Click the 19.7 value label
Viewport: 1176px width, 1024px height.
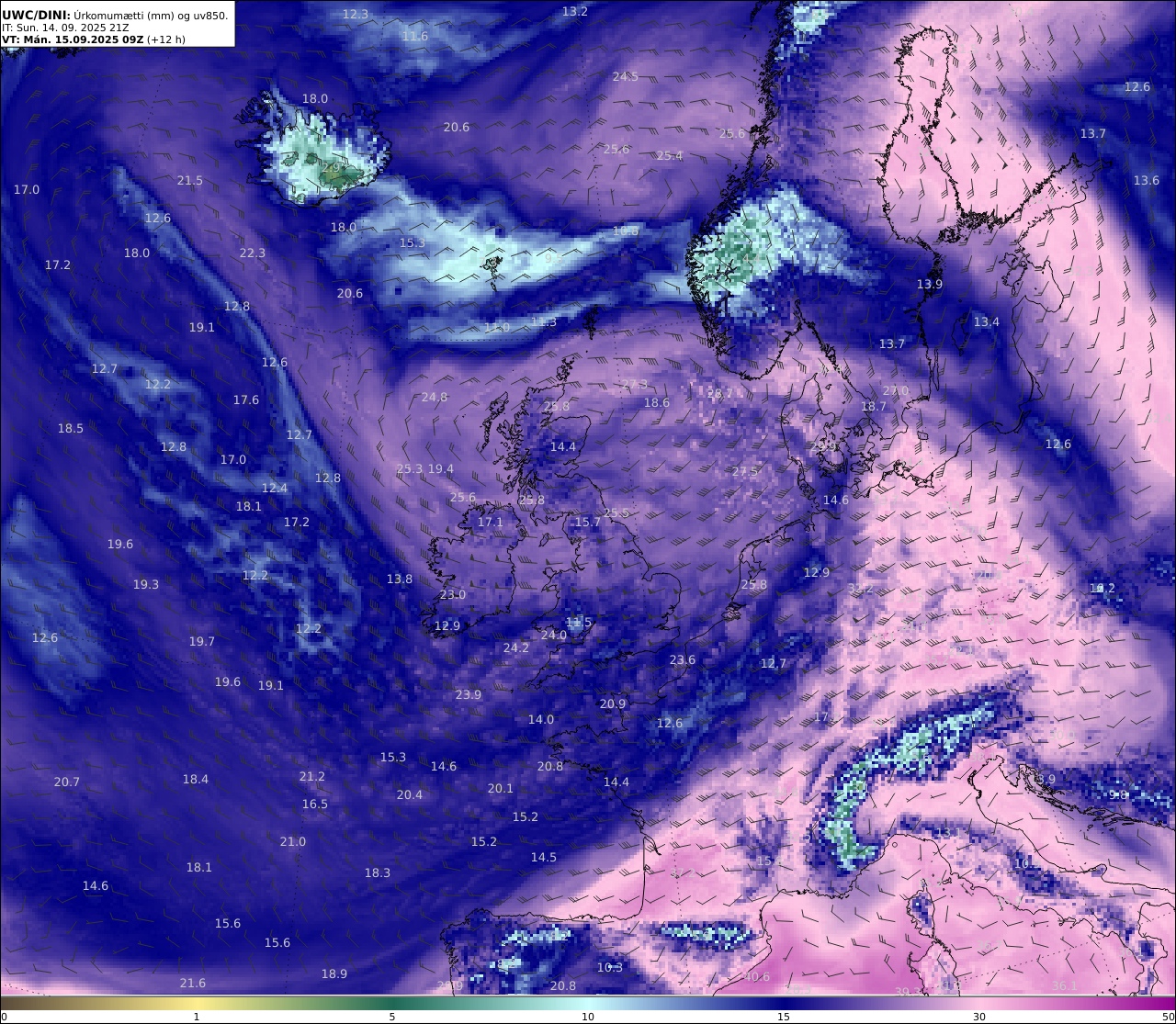(202, 641)
